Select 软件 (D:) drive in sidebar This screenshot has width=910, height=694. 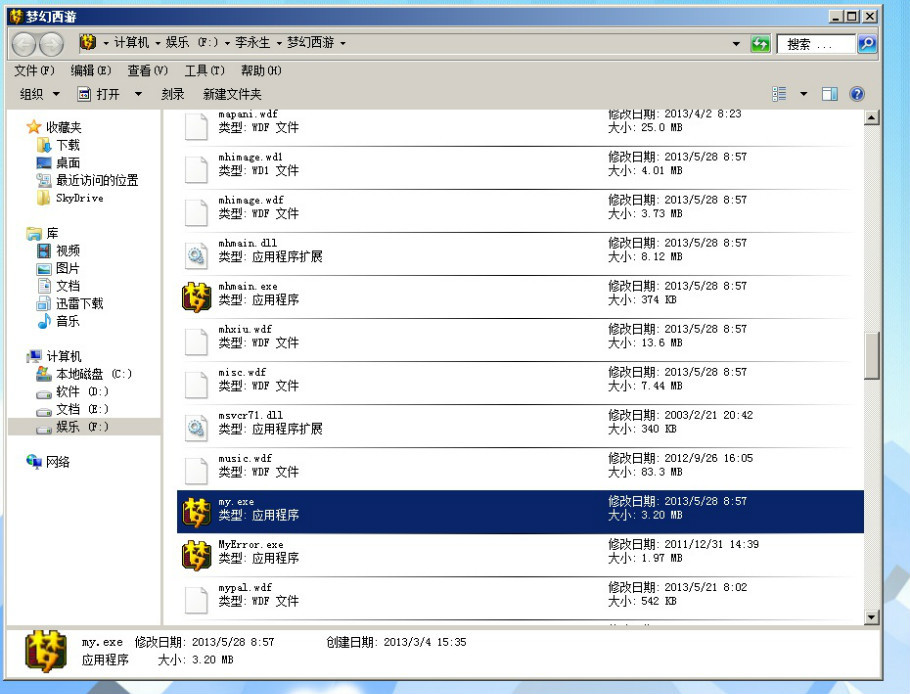(82, 391)
